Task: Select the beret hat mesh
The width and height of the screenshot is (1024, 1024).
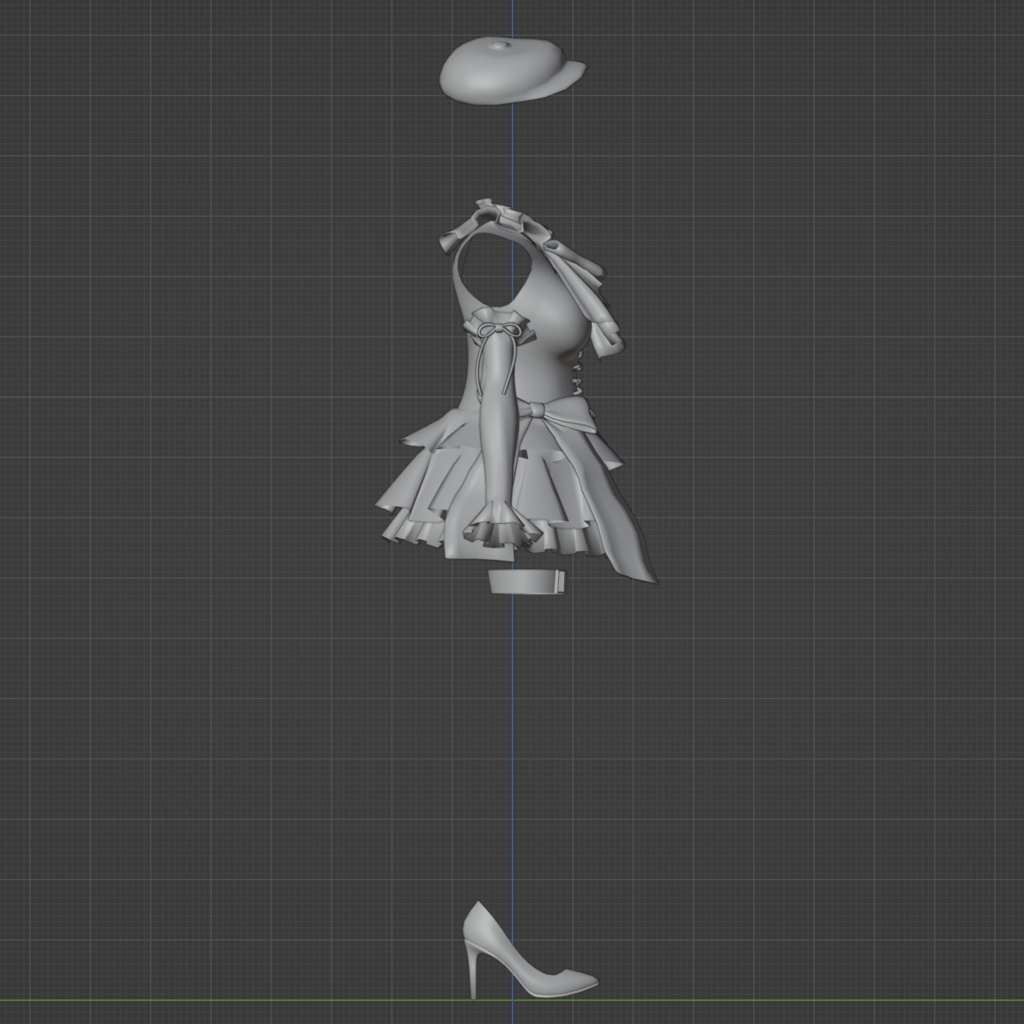Action: pos(511,71)
